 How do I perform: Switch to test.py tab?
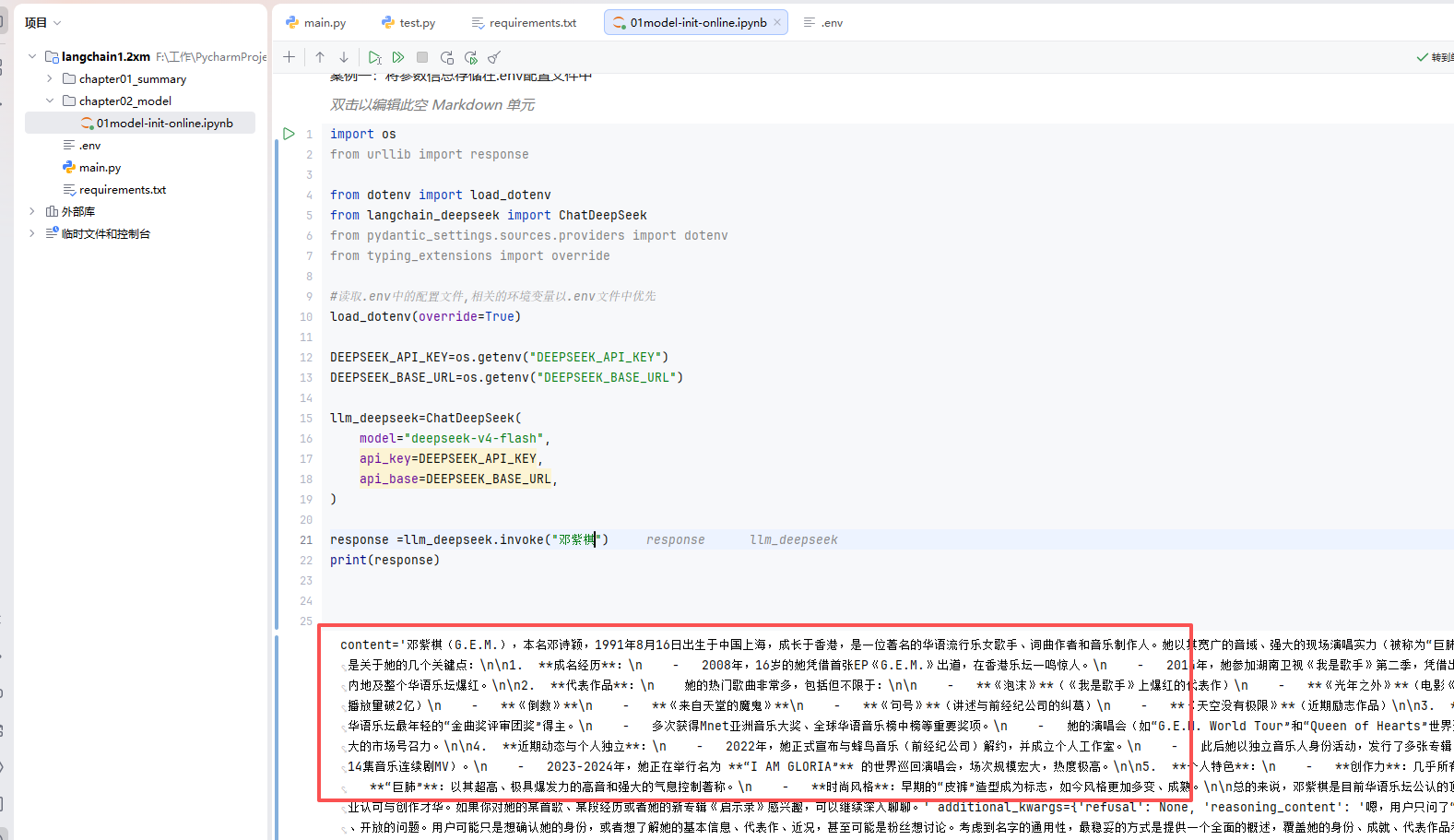(x=408, y=22)
